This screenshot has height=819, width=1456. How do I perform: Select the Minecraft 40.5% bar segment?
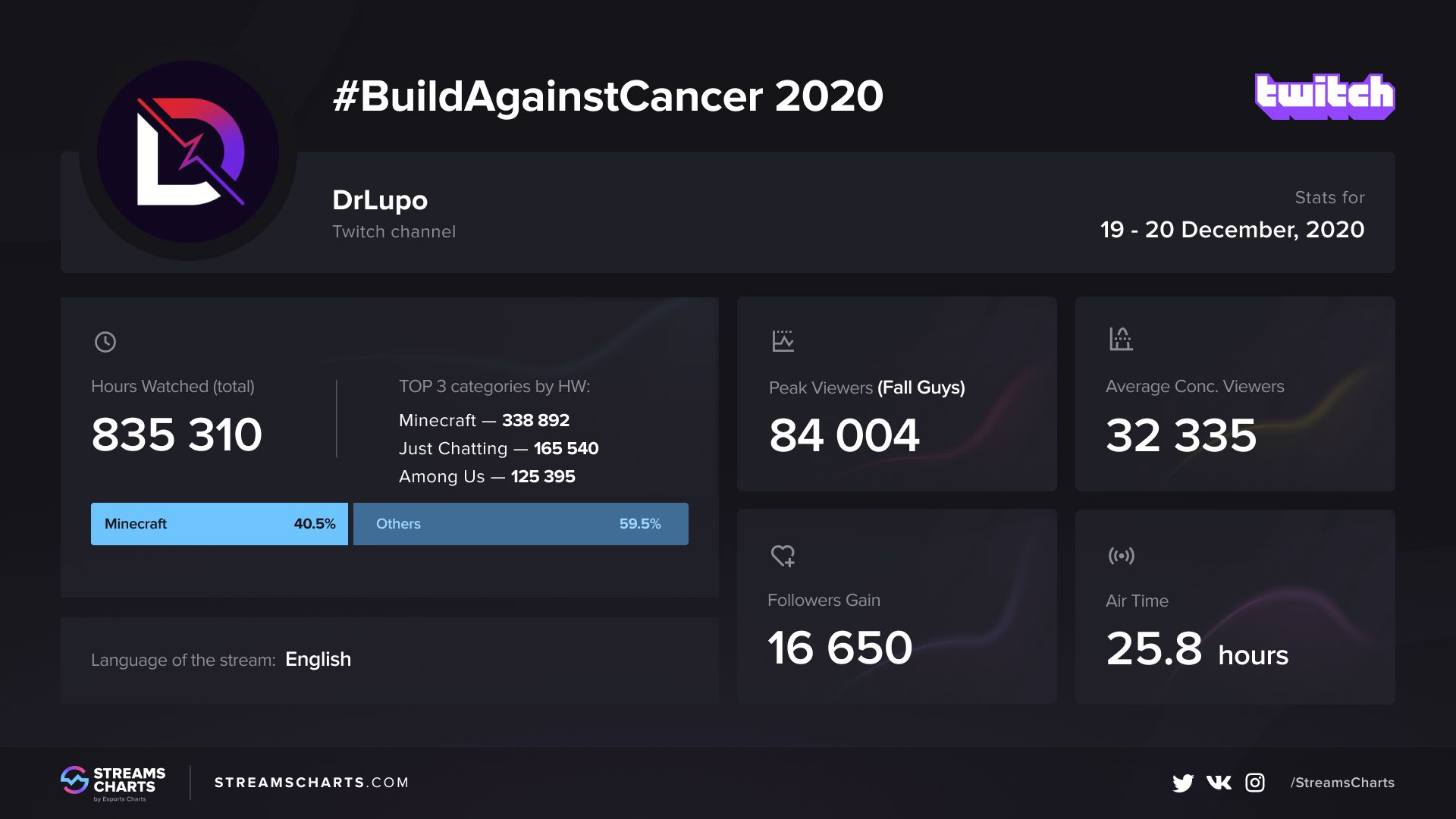[219, 524]
